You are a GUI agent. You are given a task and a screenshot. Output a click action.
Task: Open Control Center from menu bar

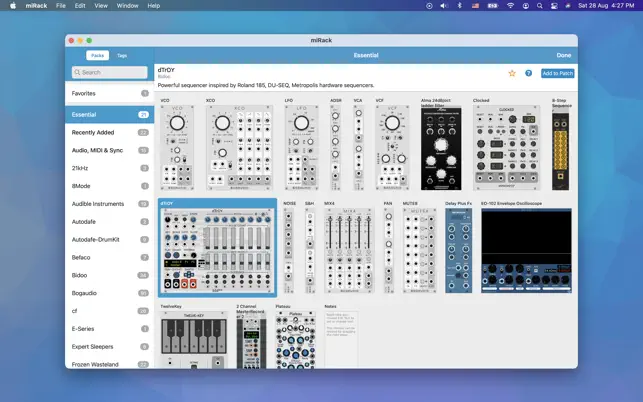554,6
